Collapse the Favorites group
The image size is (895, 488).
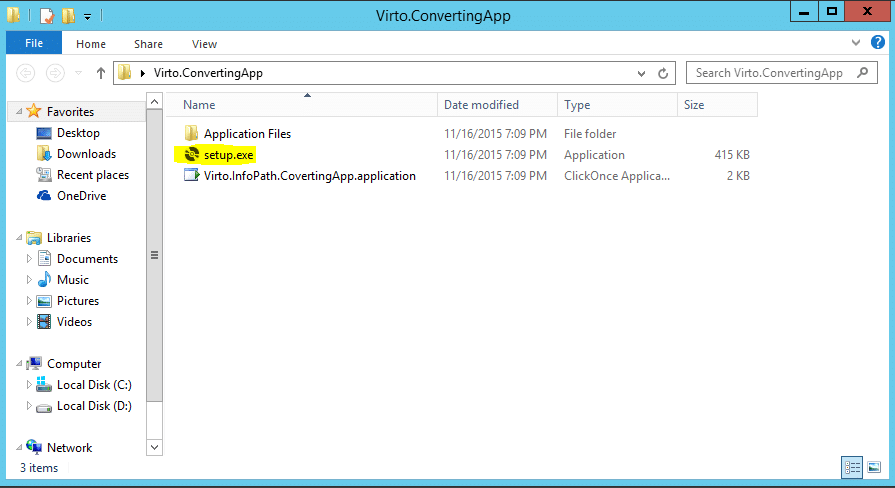click(x=19, y=111)
